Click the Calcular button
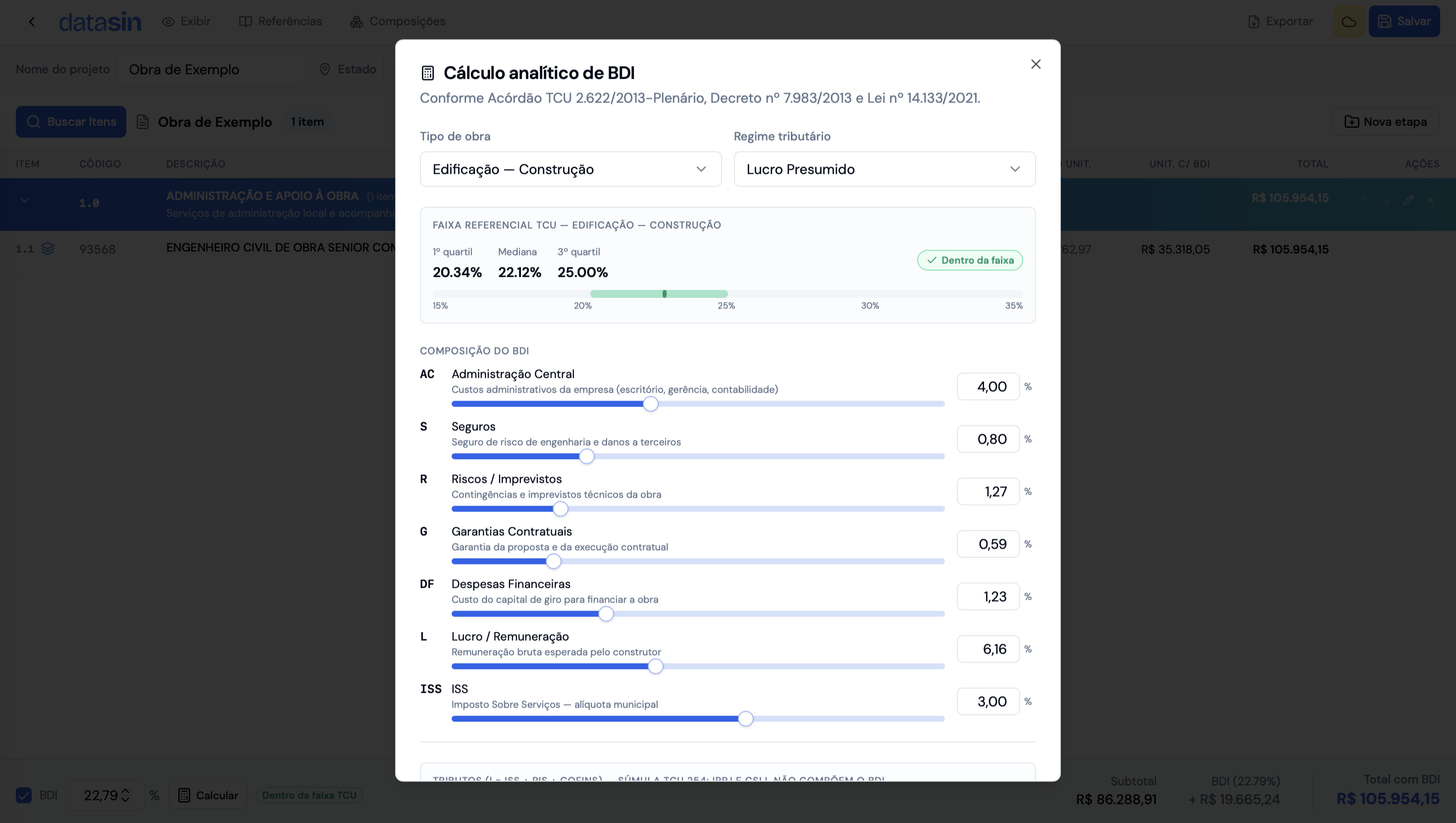The width and height of the screenshot is (1456, 823). (x=208, y=796)
